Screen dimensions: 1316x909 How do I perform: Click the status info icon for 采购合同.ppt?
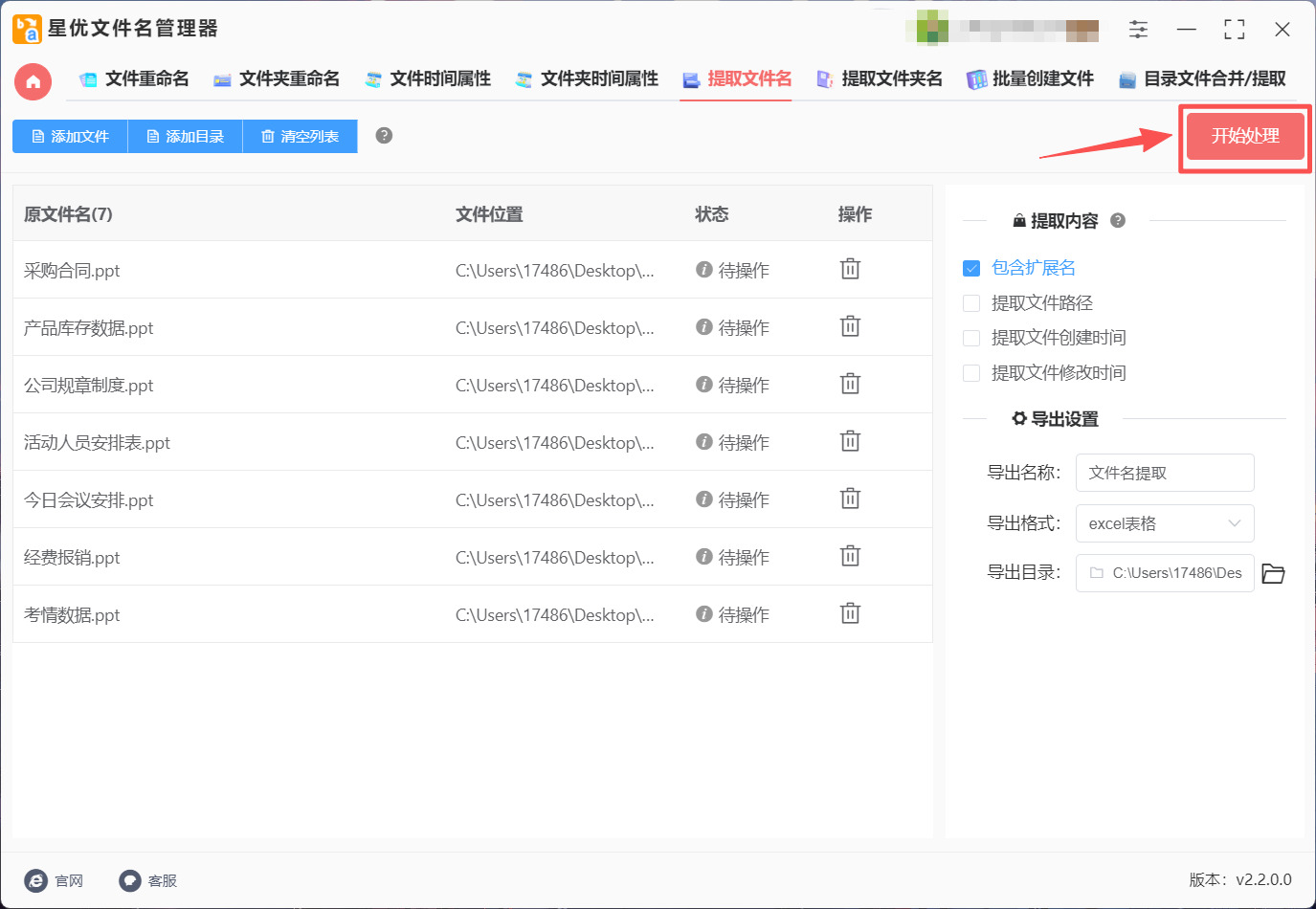point(704,270)
